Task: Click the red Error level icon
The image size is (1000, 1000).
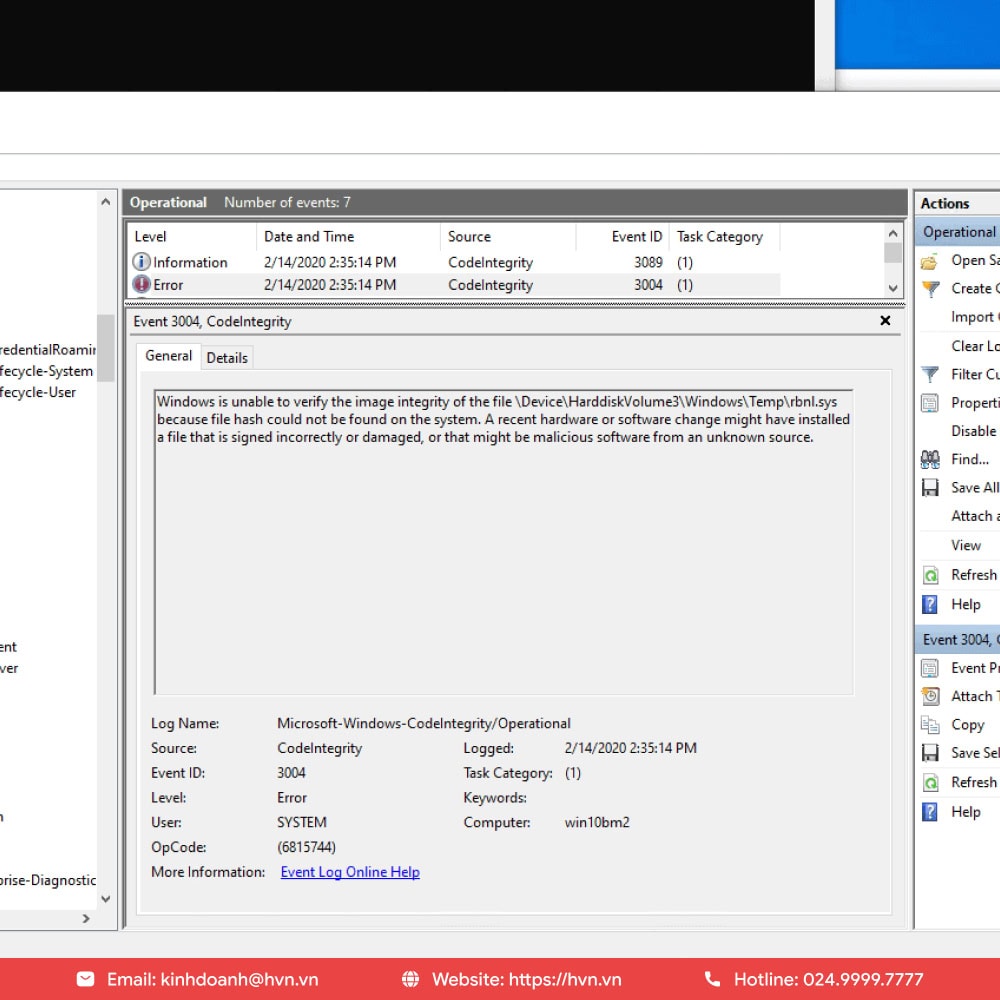Action: [x=141, y=284]
